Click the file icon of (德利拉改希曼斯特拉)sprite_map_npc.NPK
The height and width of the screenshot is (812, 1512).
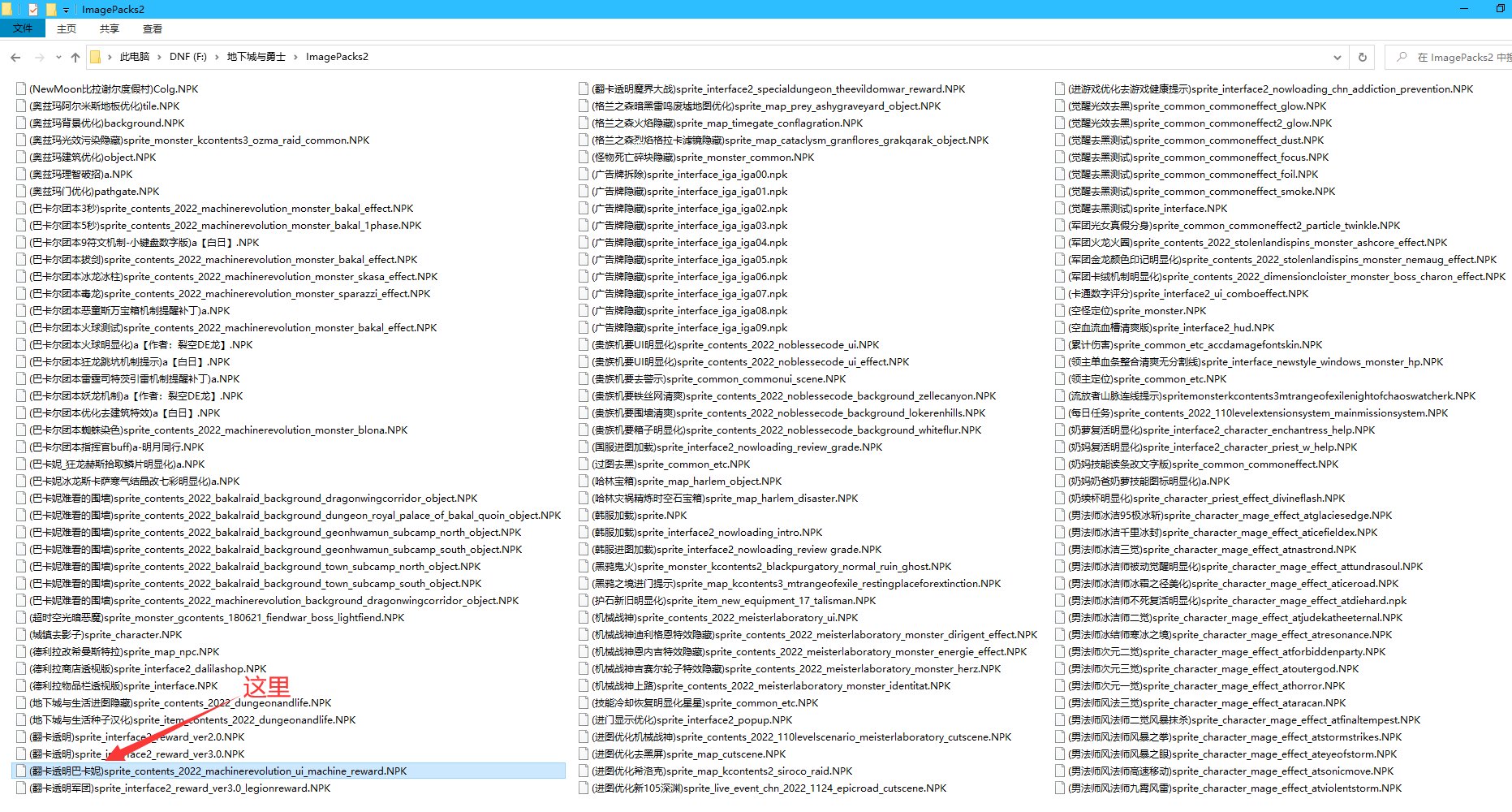[x=21, y=651]
